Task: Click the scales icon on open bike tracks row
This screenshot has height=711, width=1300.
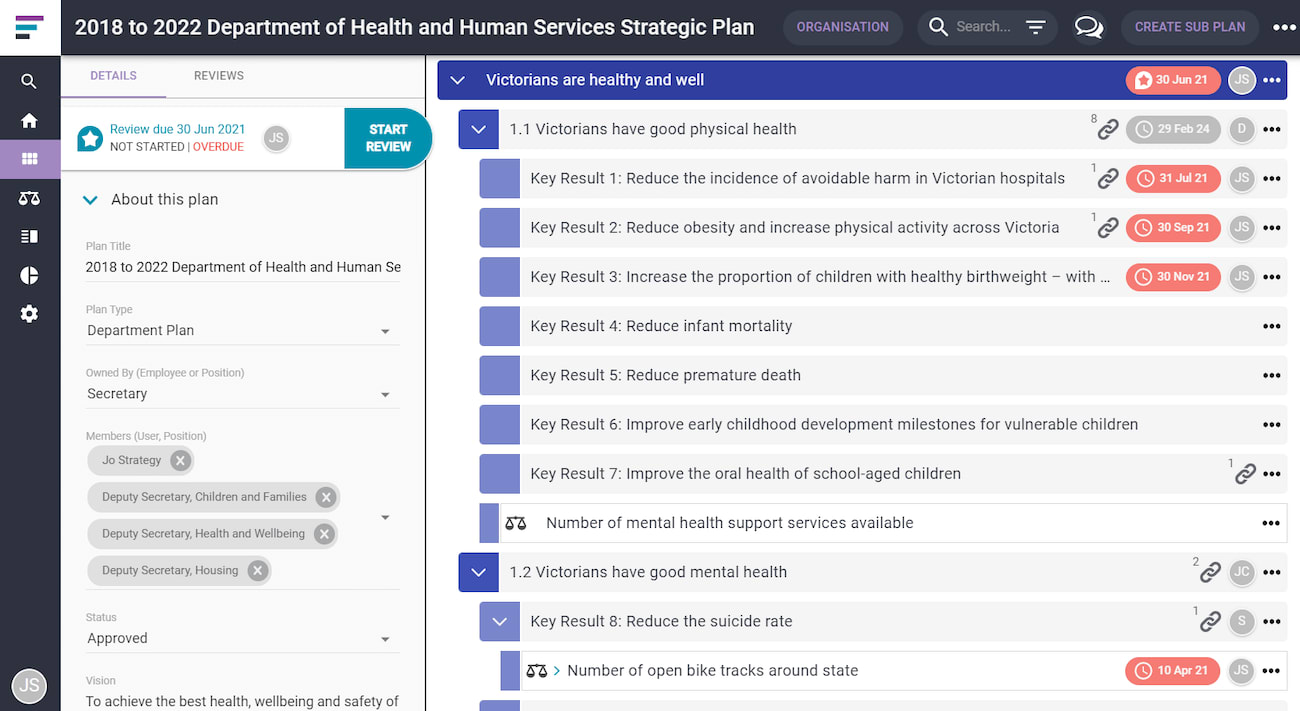Action: (537, 671)
